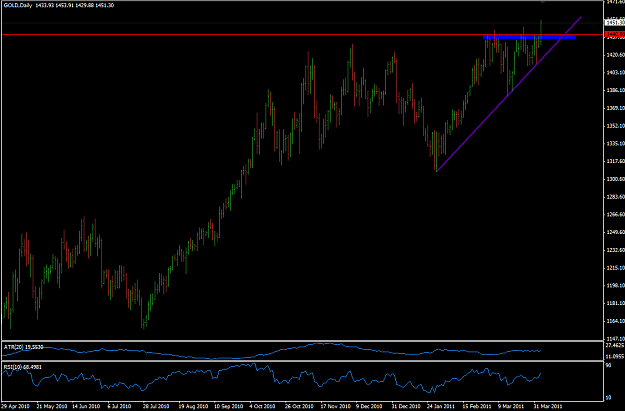This screenshot has height=411, width=625.
Task: Click the 26 Oct 2010 date label
Action: click(x=299, y=407)
